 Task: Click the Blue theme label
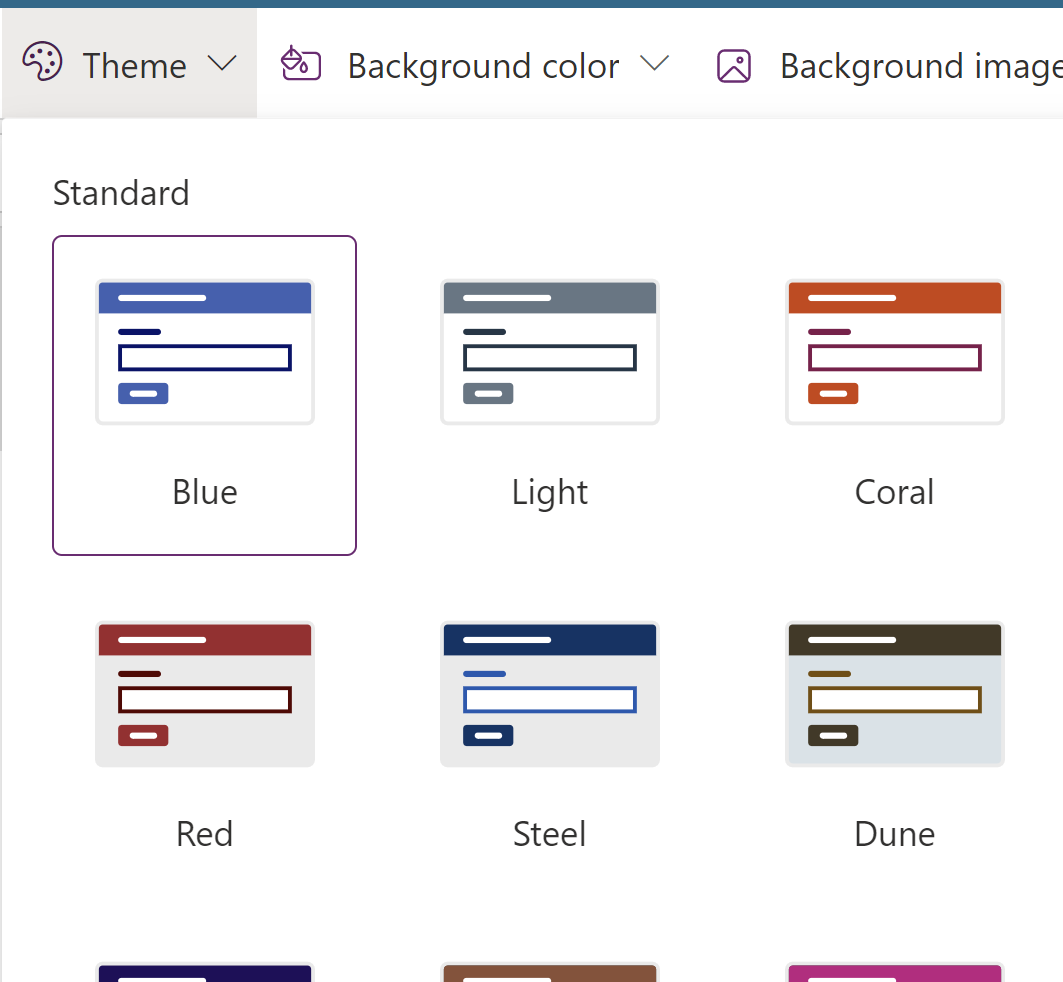click(x=204, y=491)
